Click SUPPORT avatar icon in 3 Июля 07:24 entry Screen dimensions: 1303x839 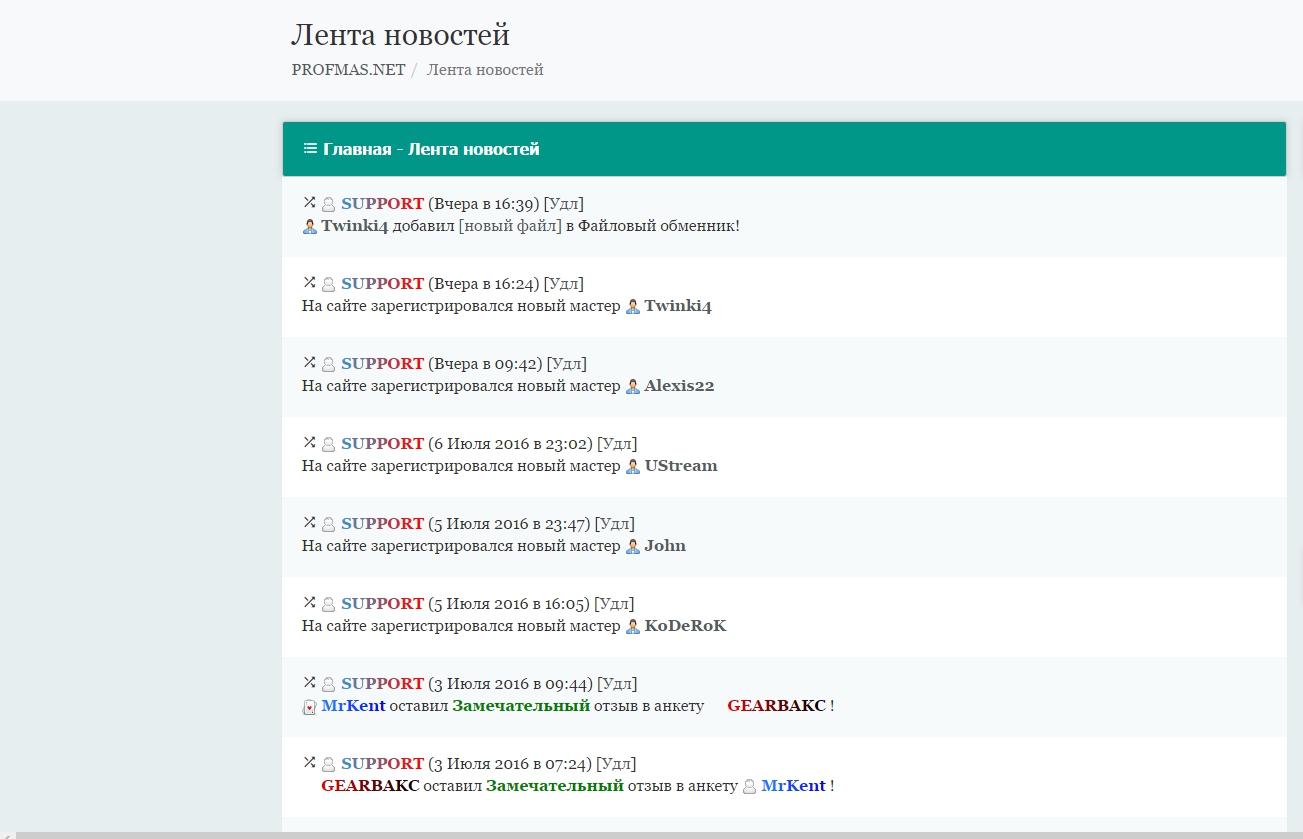(328, 765)
